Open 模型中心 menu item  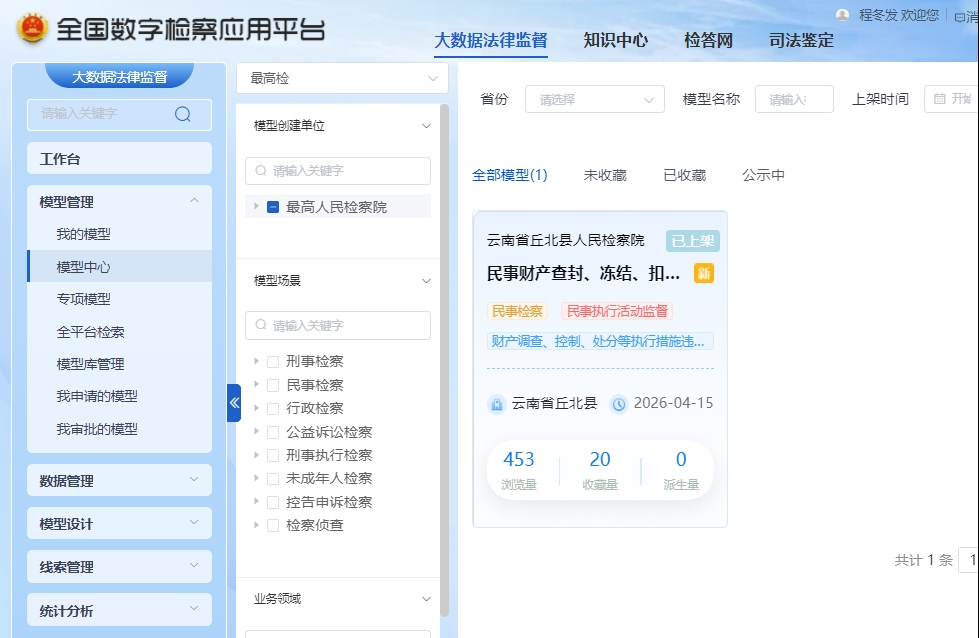tap(119, 267)
